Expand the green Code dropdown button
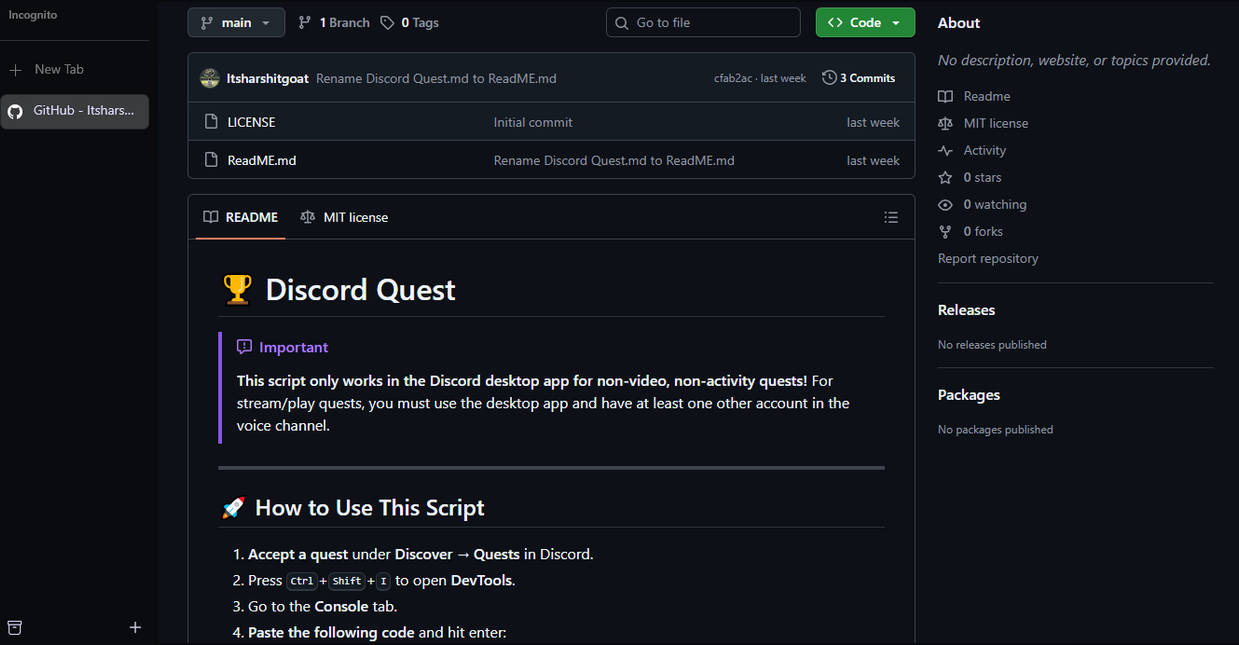The width and height of the screenshot is (1239, 645). [x=865, y=22]
